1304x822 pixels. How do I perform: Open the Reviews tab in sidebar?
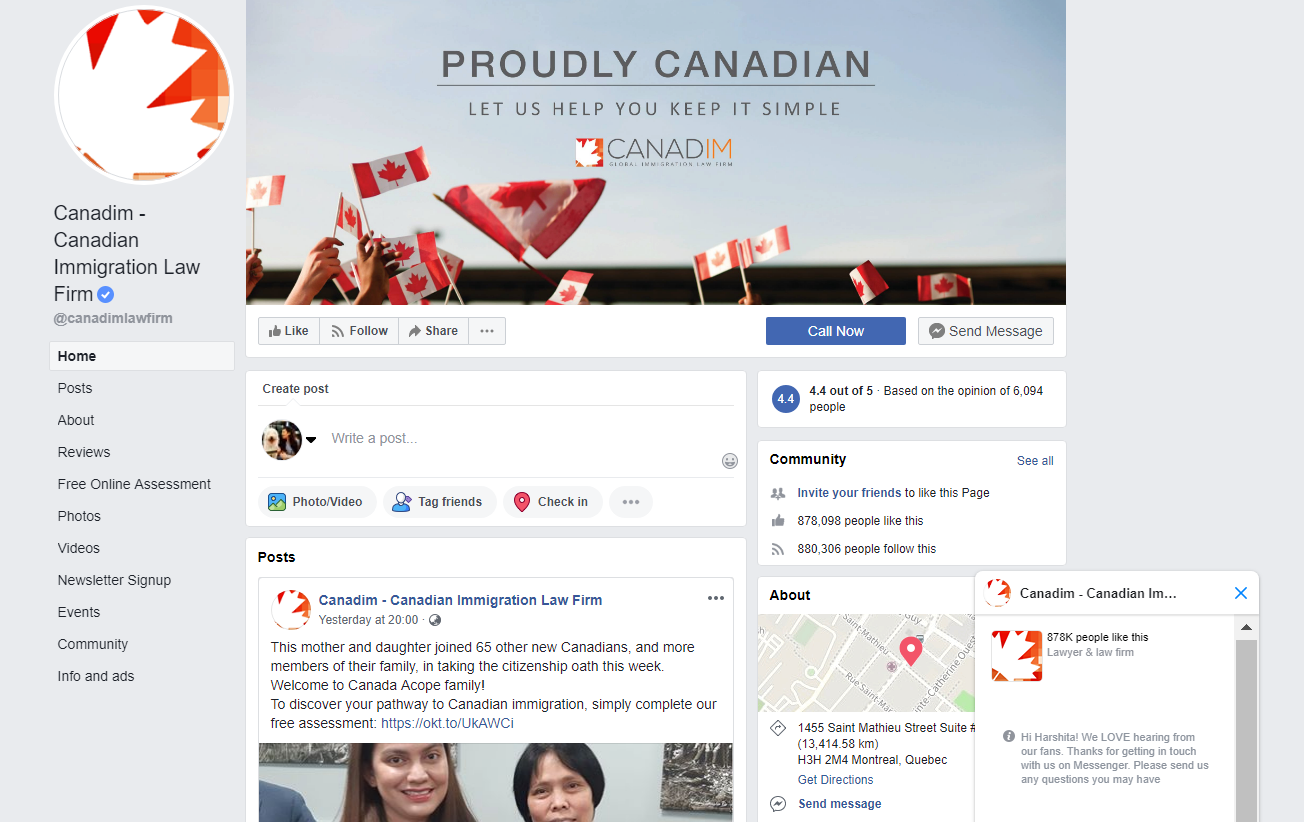pyautogui.click(x=84, y=452)
